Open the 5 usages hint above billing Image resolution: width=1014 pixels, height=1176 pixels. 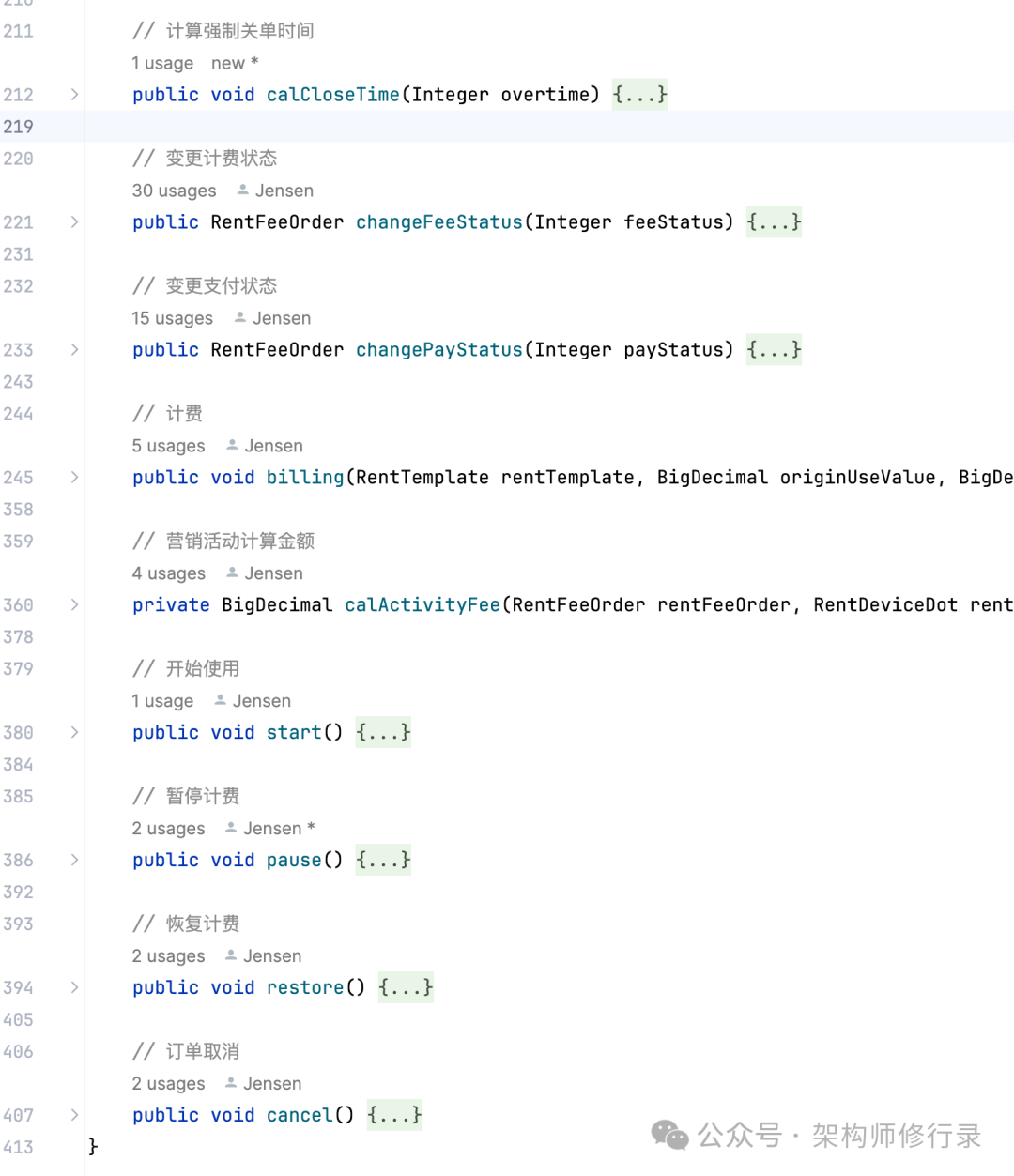[x=168, y=446]
